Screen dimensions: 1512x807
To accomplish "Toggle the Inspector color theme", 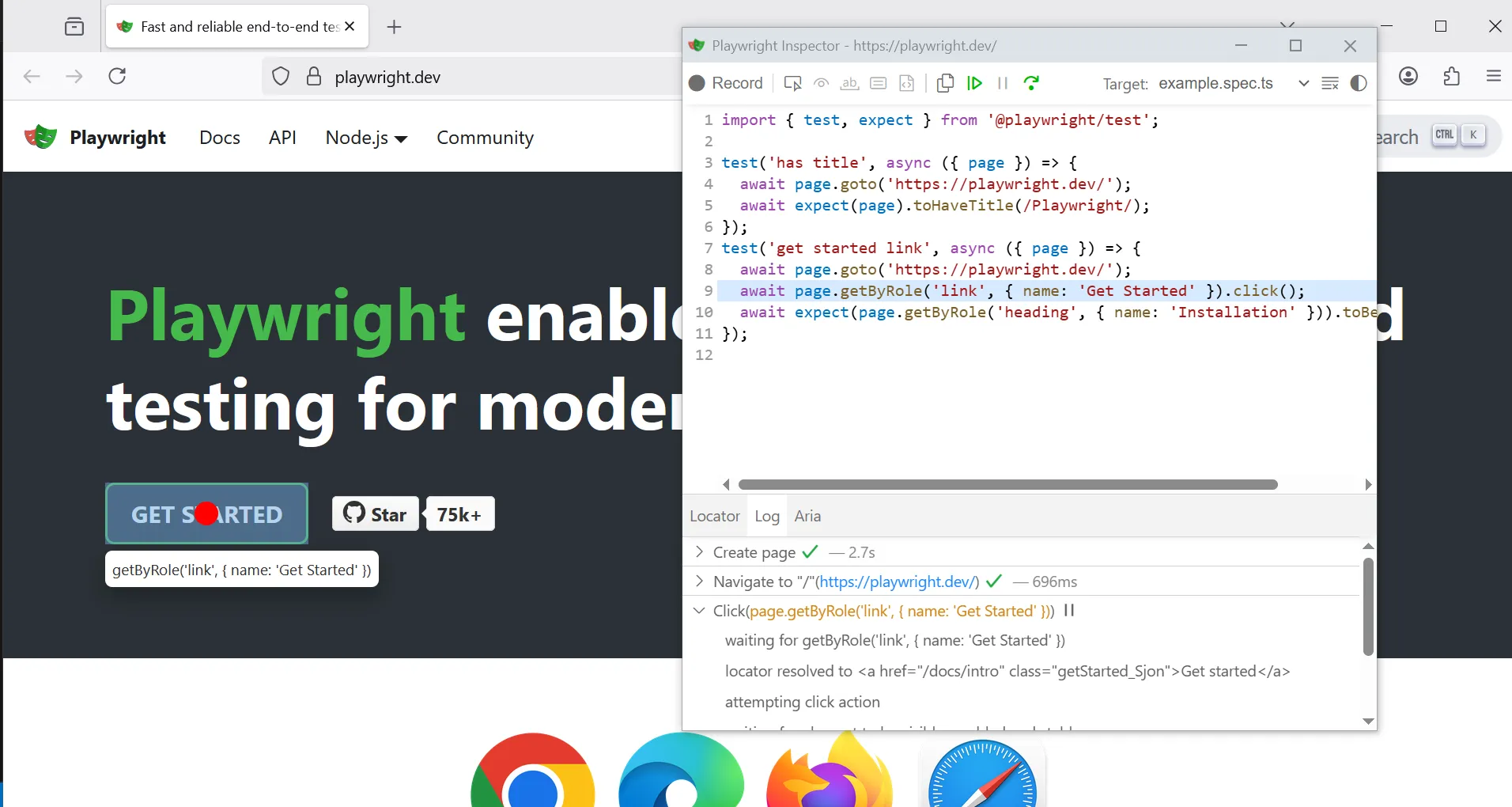I will [1359, 83].
